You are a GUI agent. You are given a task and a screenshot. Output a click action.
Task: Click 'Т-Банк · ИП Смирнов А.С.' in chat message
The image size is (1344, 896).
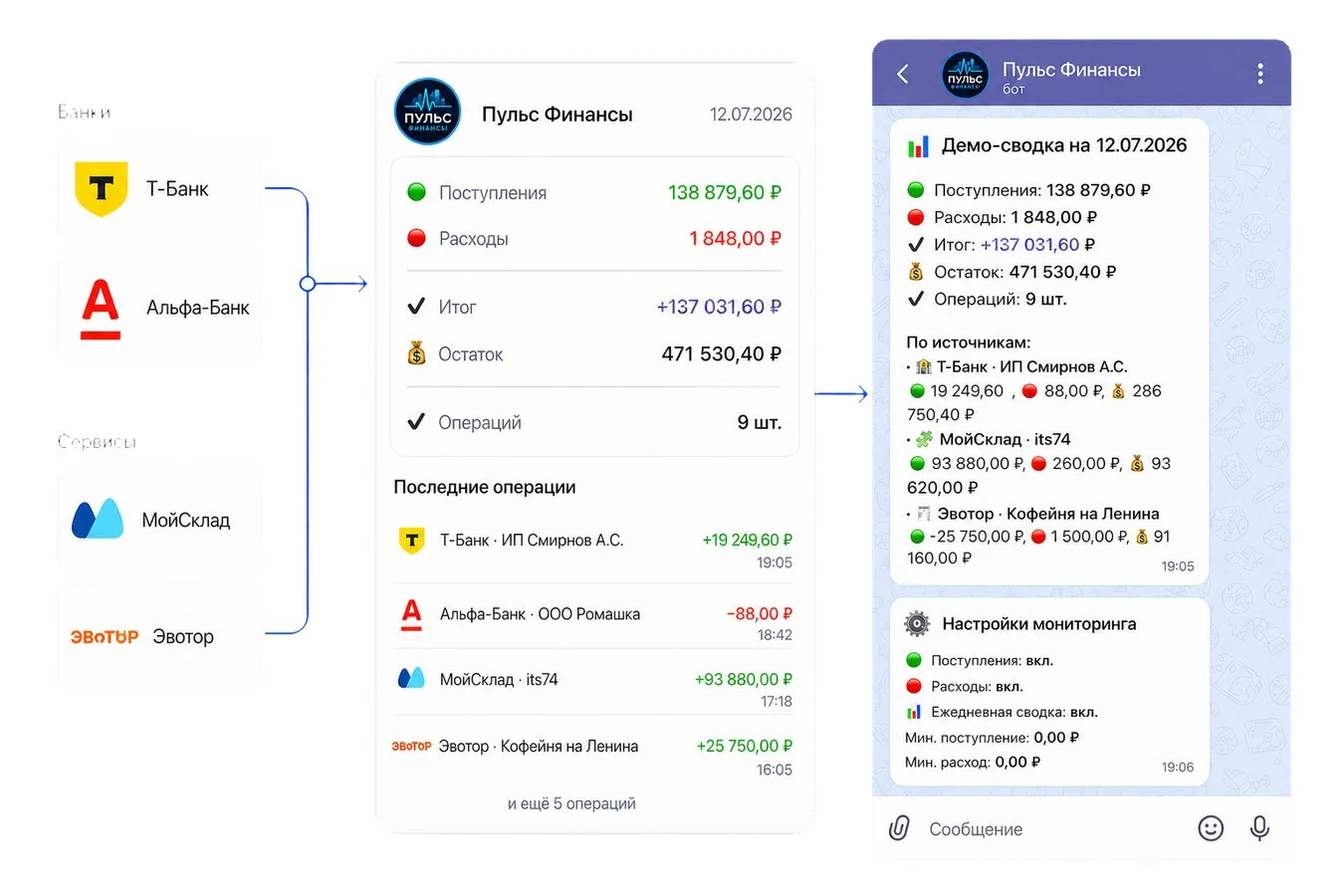click(x=1032, y=366)
